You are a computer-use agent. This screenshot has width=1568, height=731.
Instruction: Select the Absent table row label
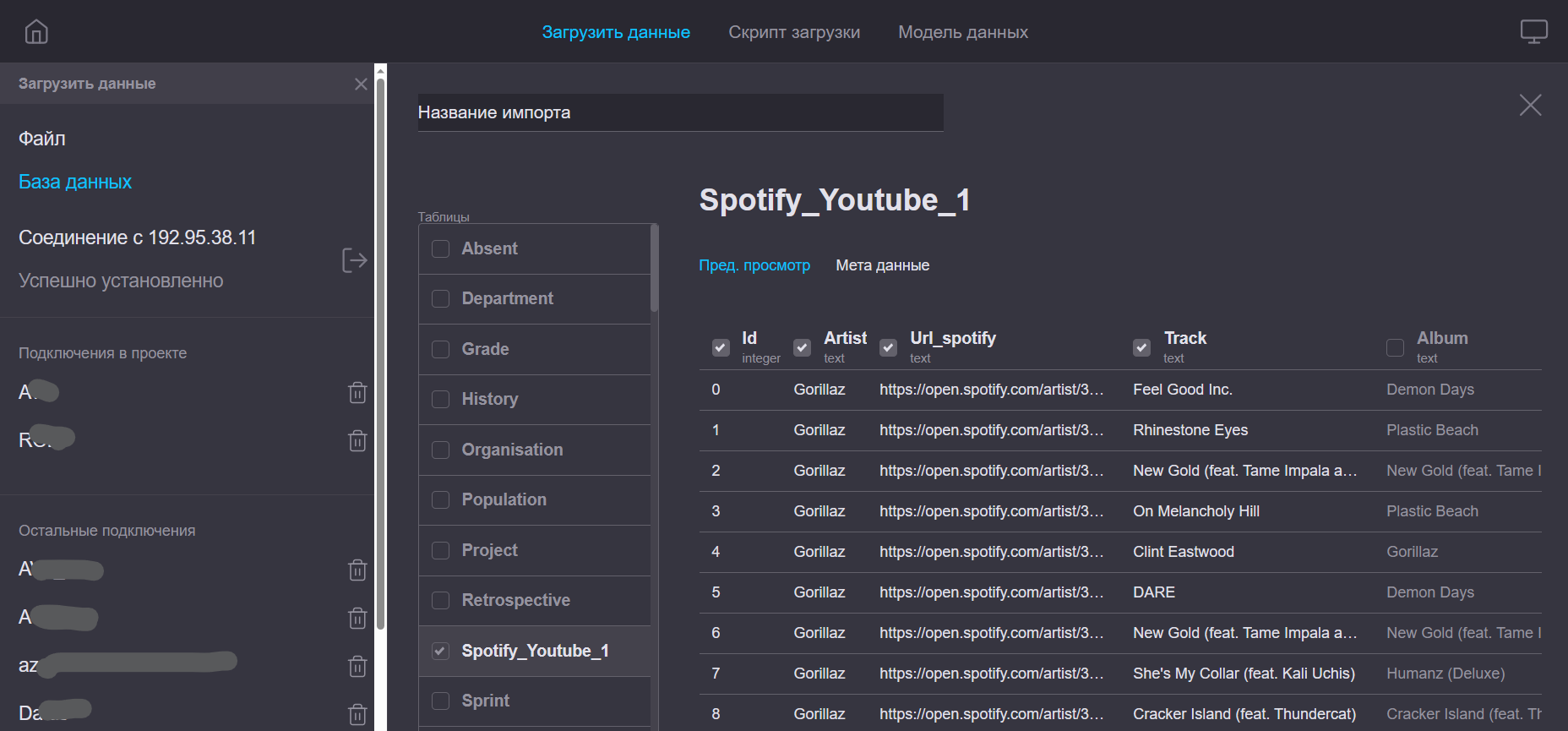489,248
